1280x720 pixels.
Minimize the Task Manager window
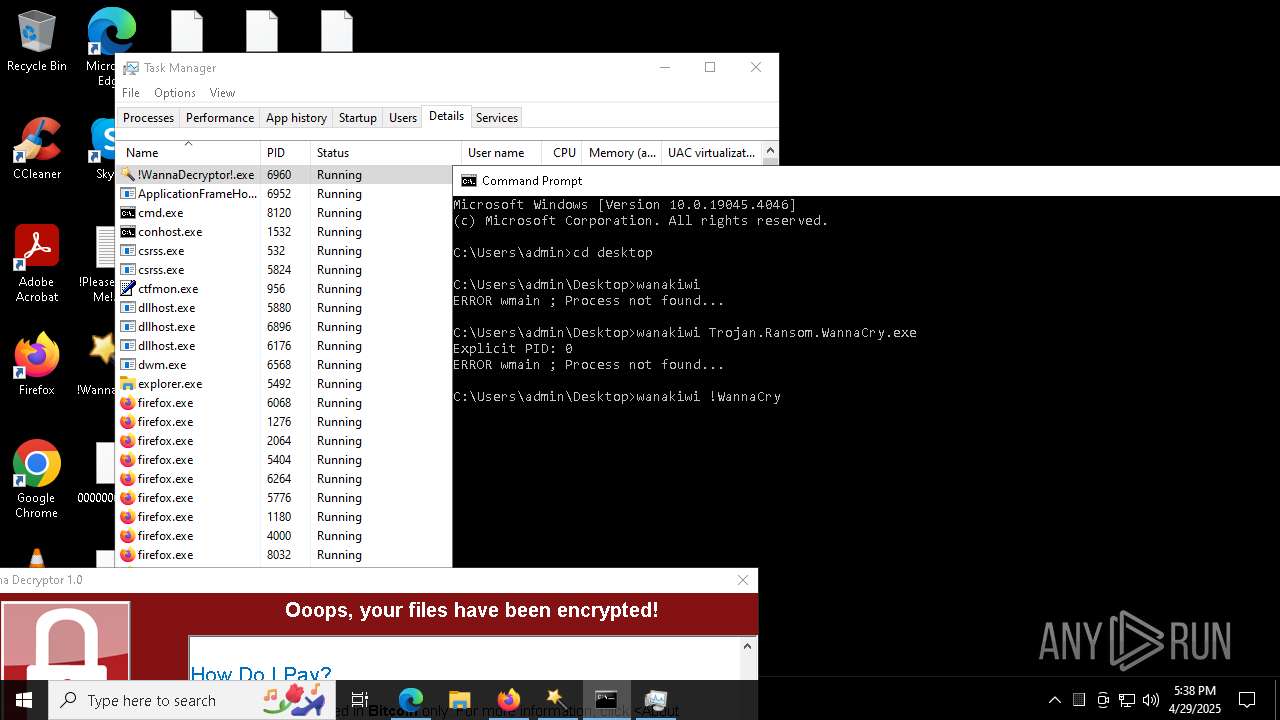665,67
